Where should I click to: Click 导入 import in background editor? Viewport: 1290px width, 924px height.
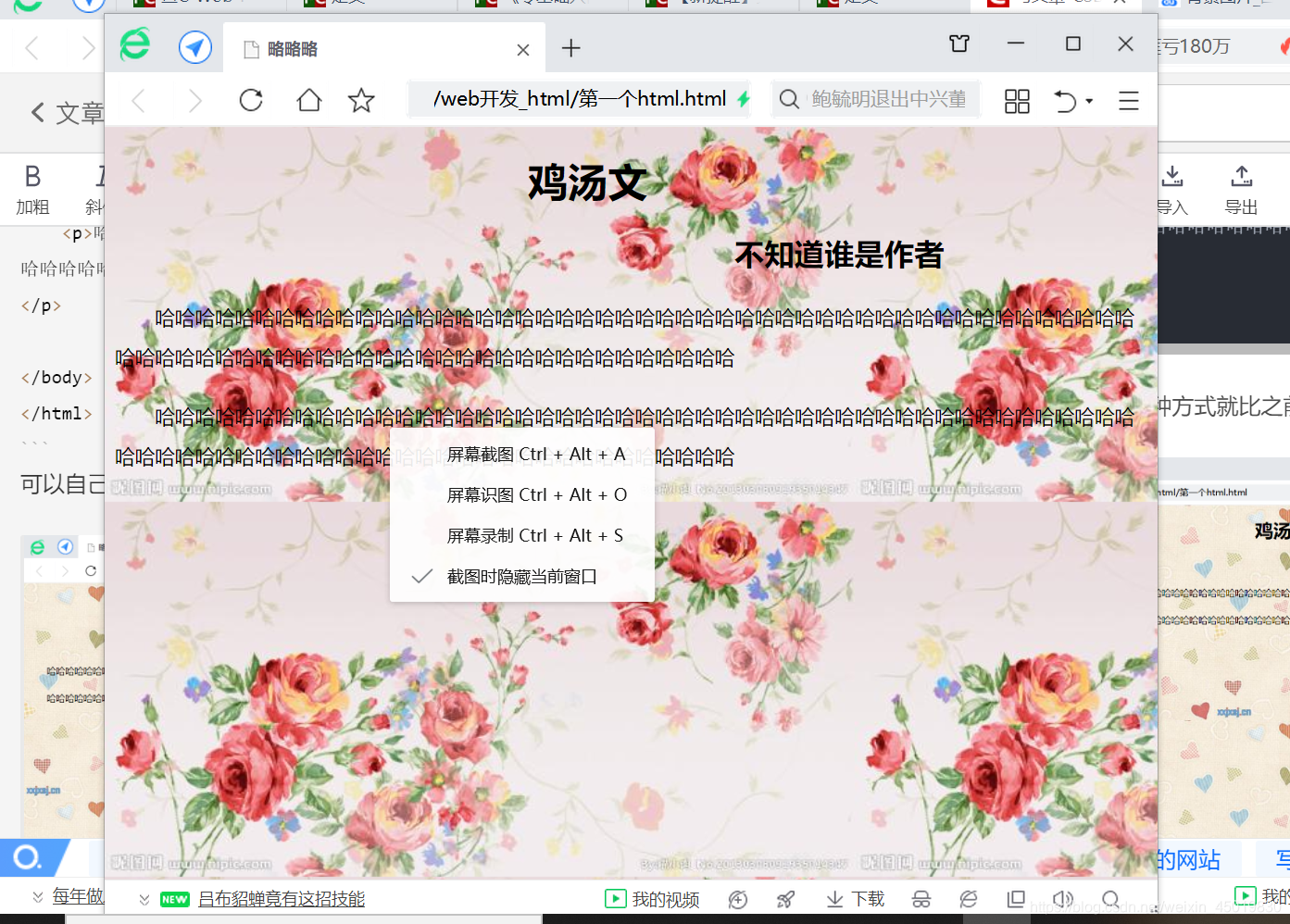1172,189
